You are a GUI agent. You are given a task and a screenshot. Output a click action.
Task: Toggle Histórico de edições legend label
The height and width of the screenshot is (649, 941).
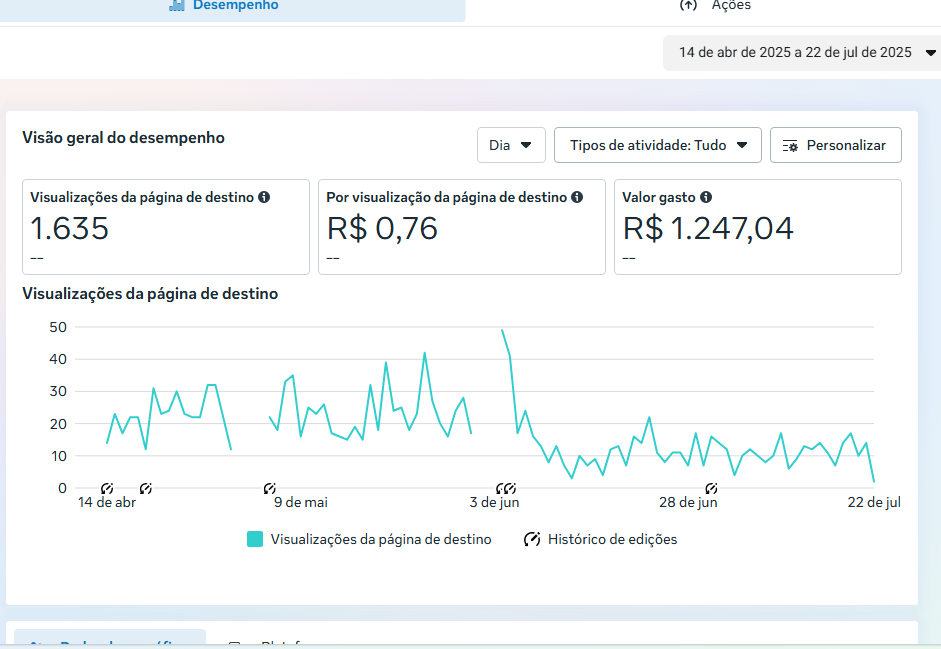pos(612,539)
